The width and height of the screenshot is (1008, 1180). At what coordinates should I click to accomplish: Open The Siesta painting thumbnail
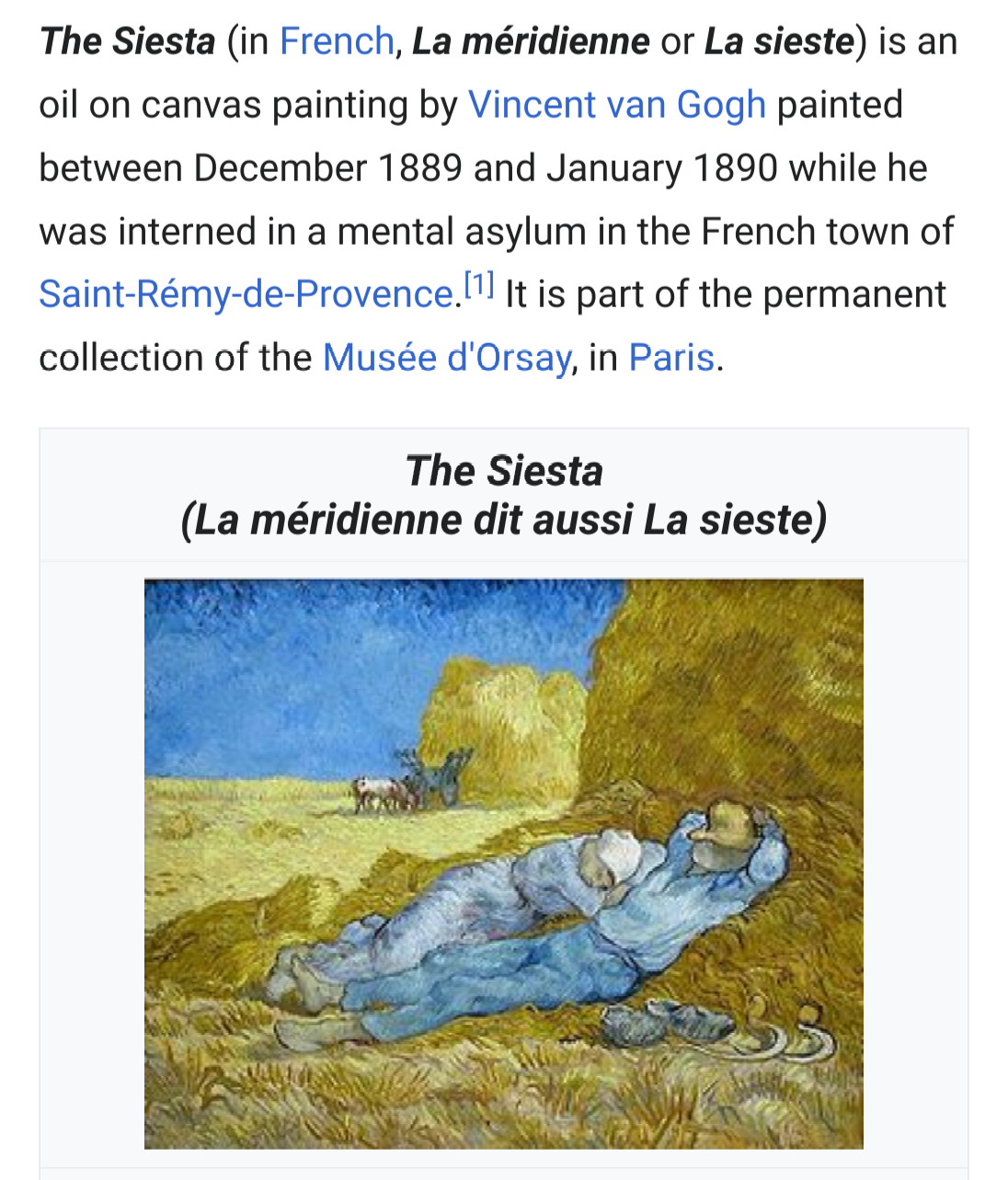[x=503, y=863]
